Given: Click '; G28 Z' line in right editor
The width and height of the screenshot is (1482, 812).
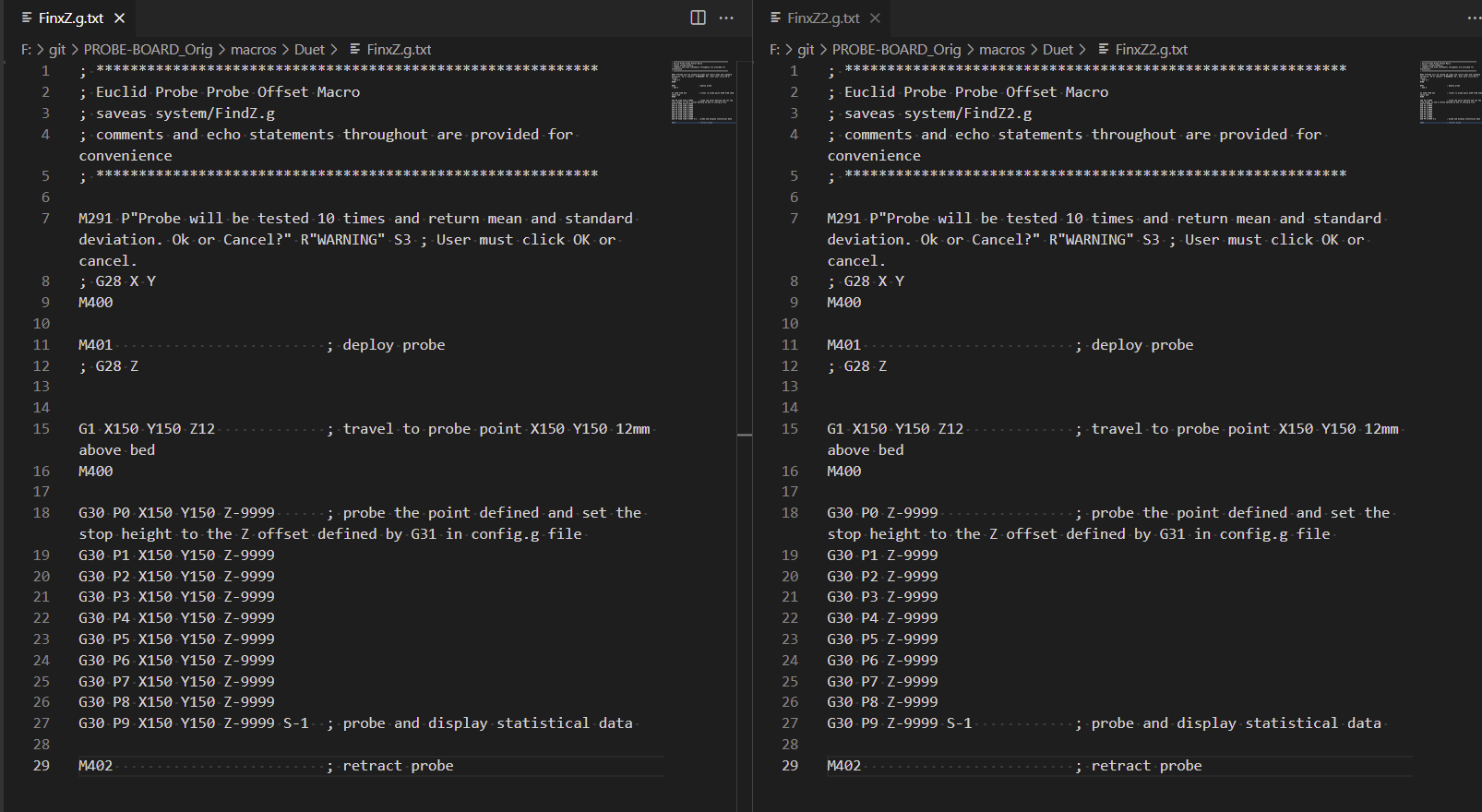Looking at the screenshot, I should (857, 365).
